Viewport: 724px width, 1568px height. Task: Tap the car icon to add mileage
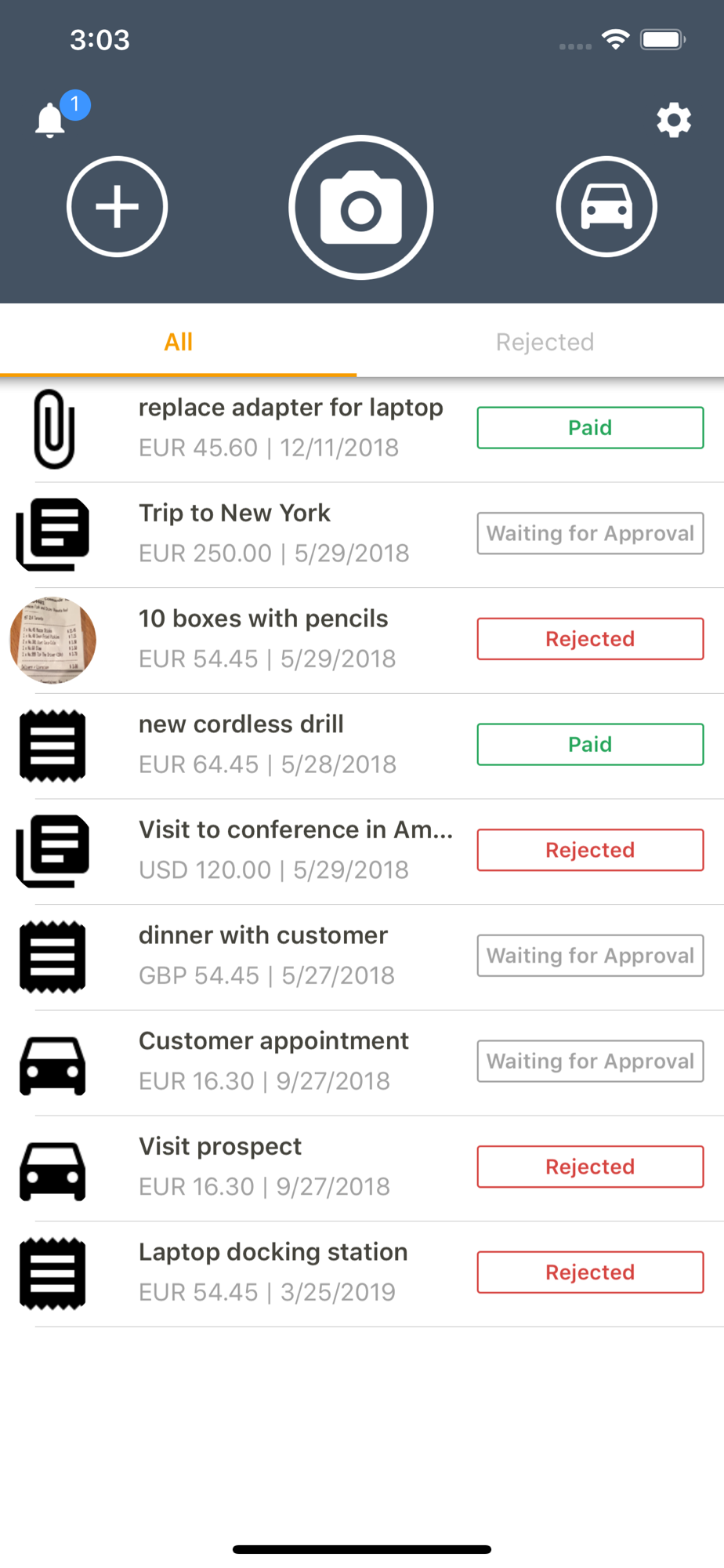(606, 206)
